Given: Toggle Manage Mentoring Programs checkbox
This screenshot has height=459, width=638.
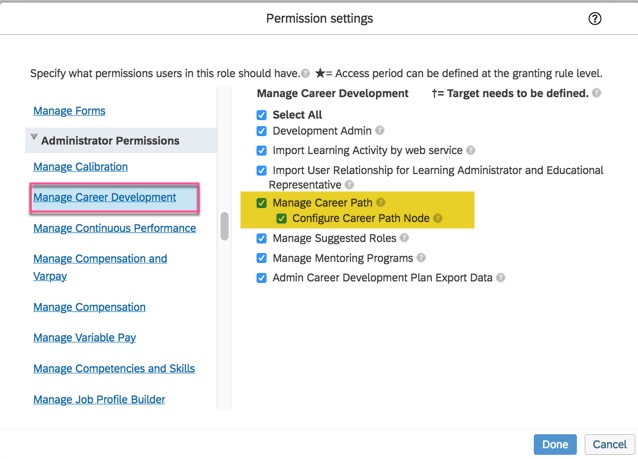Looking at the screenshot, I should (x=262, y=258).
